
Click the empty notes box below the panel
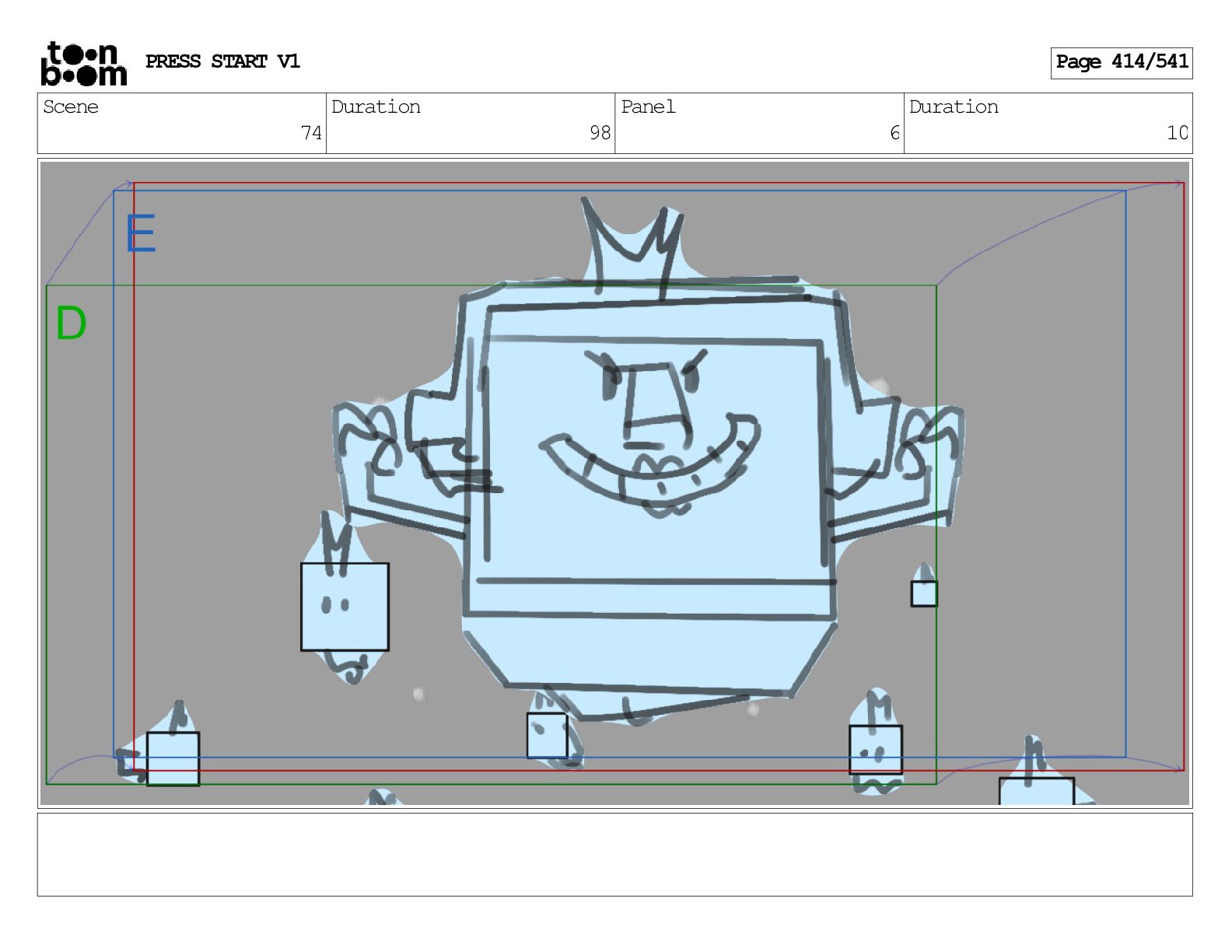[x=614, y=854]
